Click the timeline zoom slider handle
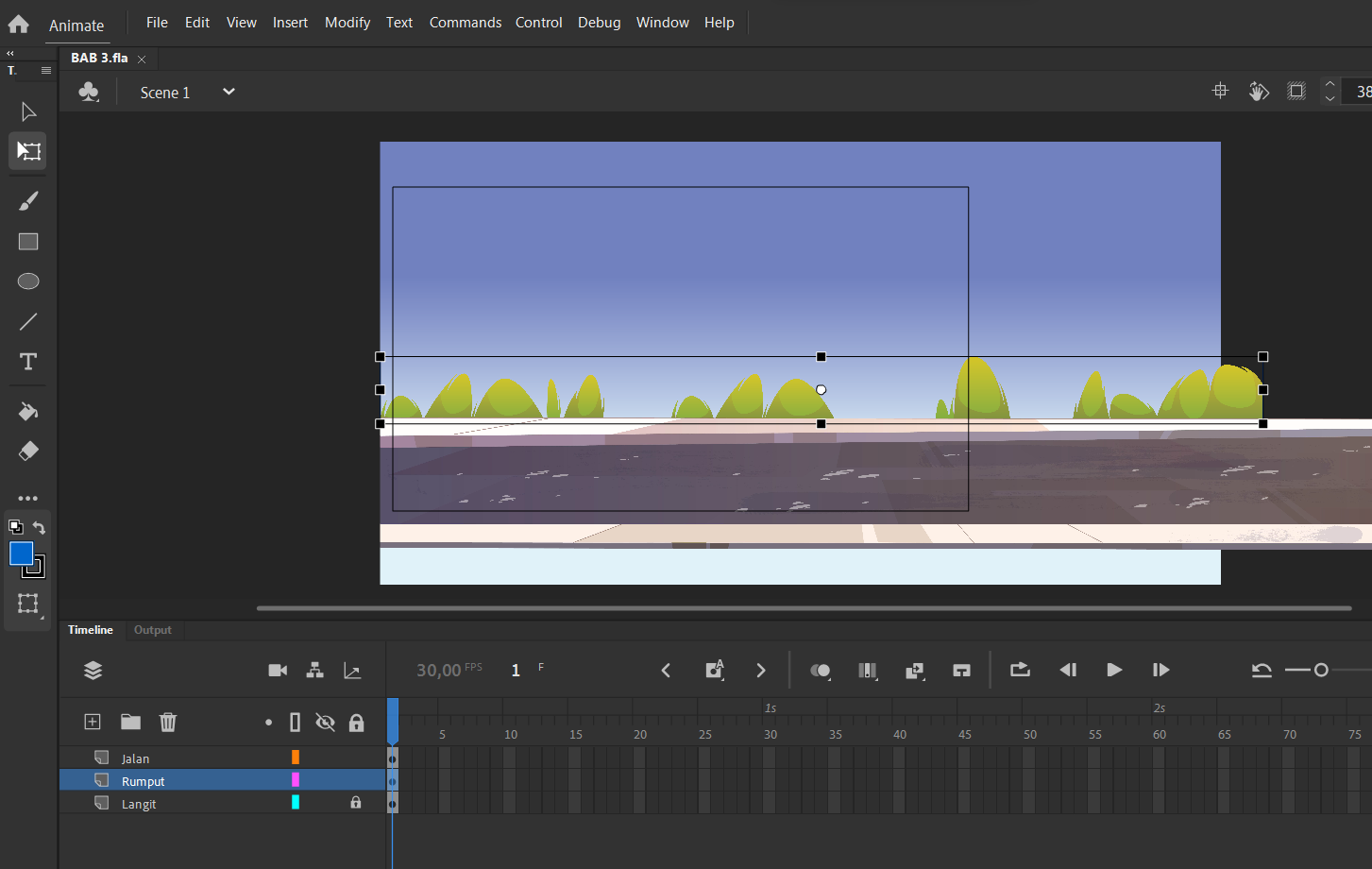Screen dimensions: 1372x869 (1321, 670)
